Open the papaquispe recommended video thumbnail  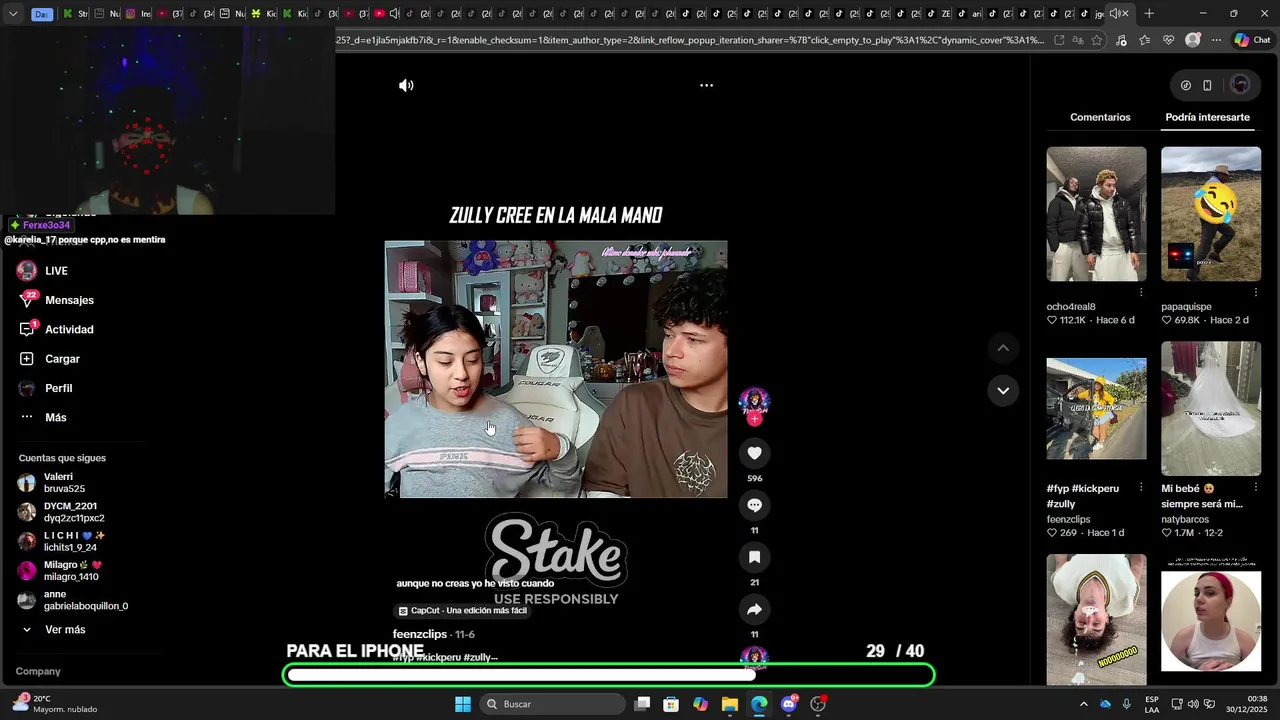click(1211, 214)
